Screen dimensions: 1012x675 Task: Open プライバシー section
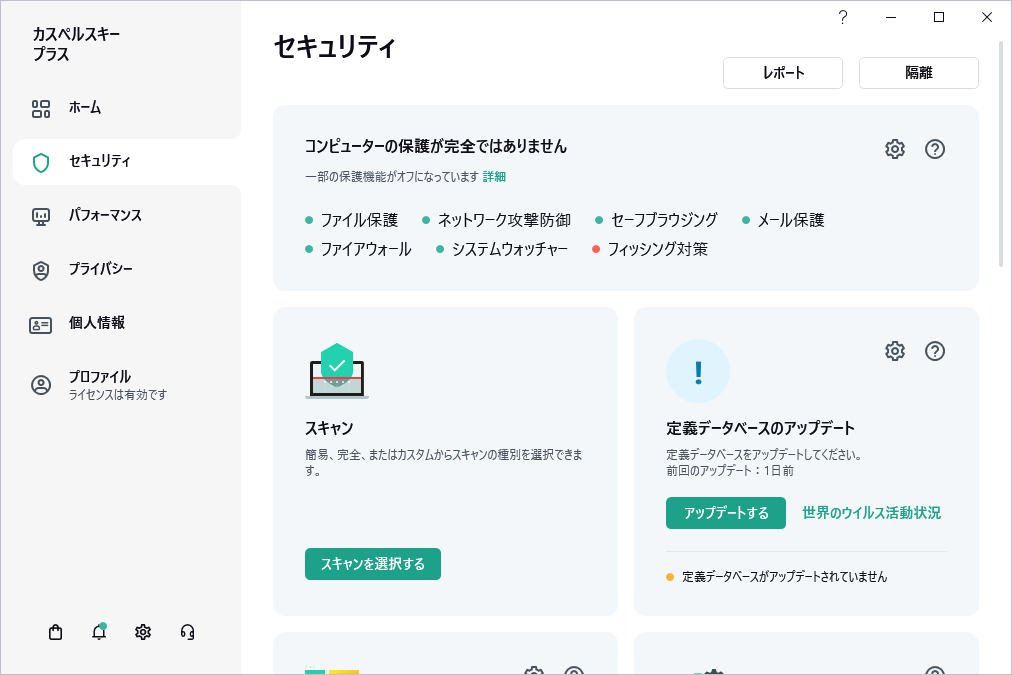tap(100, 270)
